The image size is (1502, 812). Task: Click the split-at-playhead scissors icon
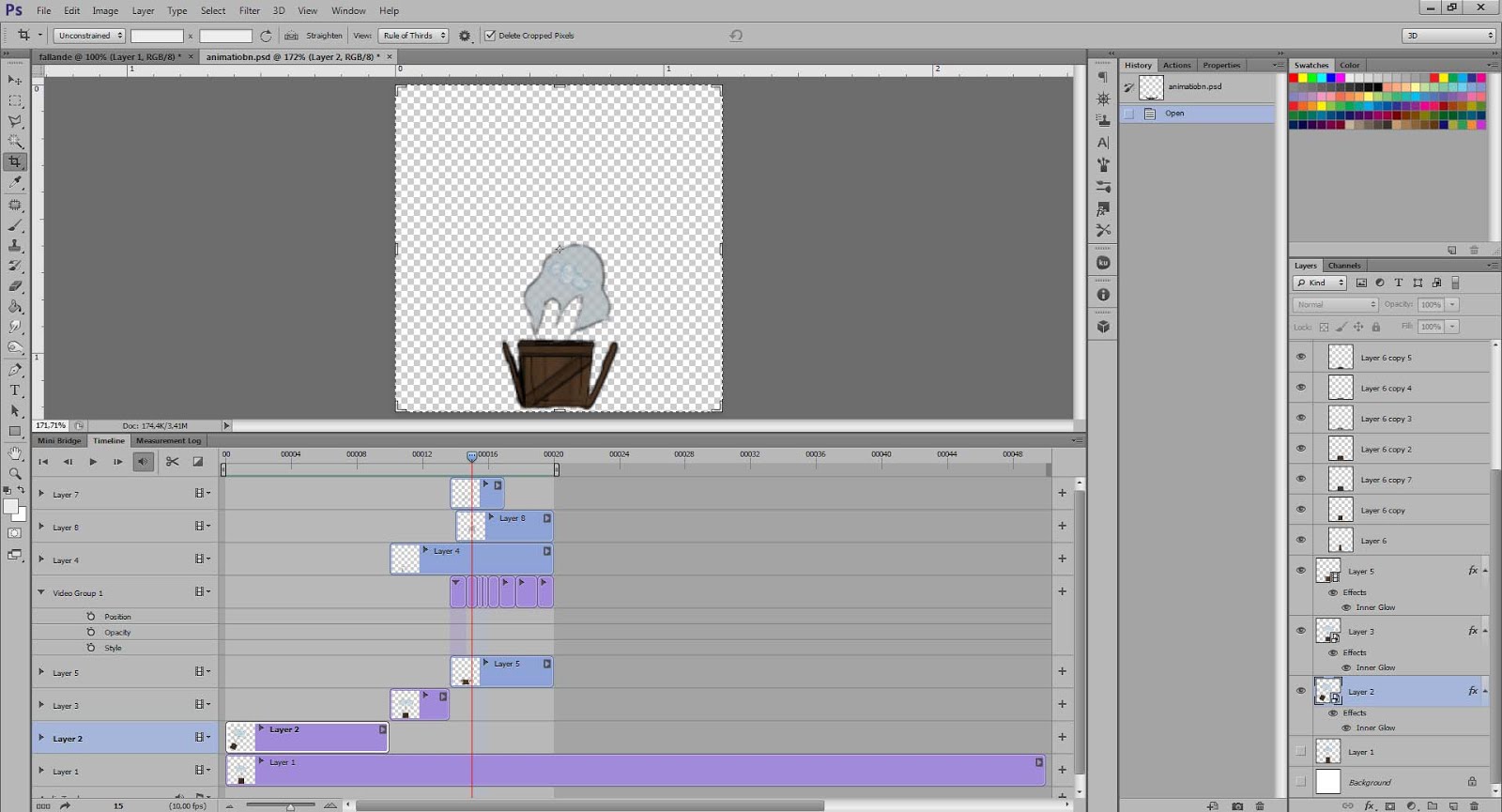[x=172, y=461]
